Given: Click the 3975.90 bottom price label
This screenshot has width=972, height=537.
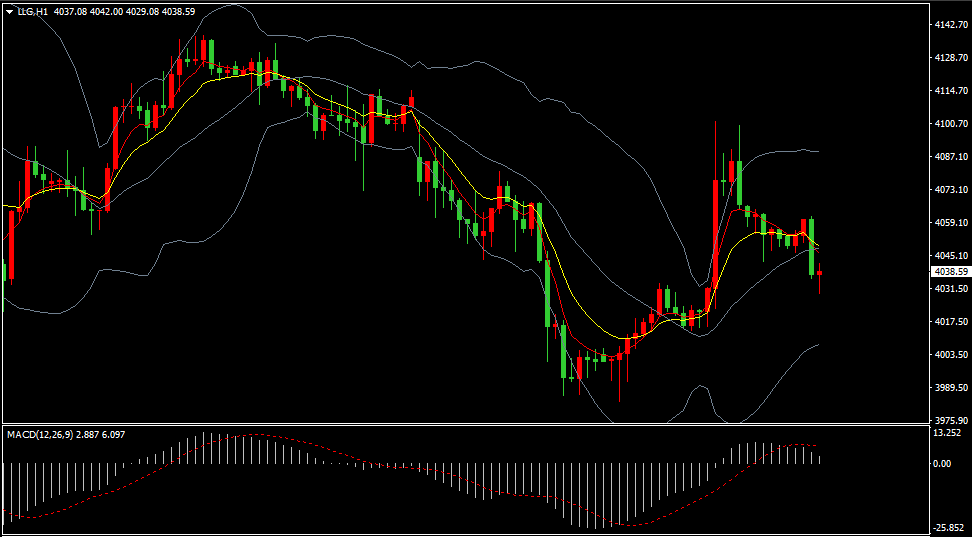Looking at the screenshot, I should coord(951,420).
